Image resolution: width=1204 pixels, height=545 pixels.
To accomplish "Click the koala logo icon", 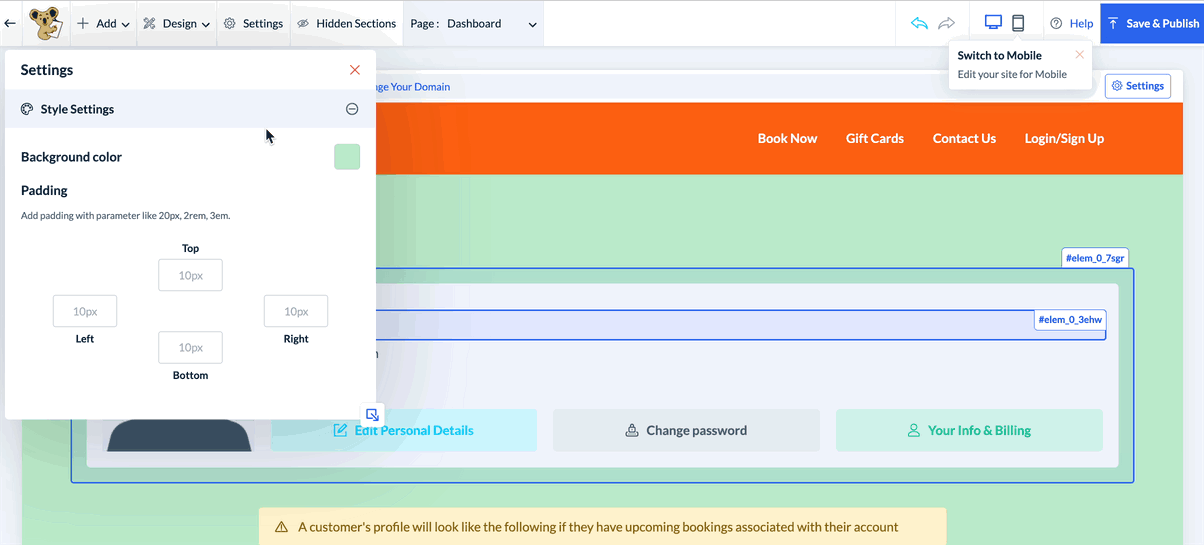I will point(44,23).
